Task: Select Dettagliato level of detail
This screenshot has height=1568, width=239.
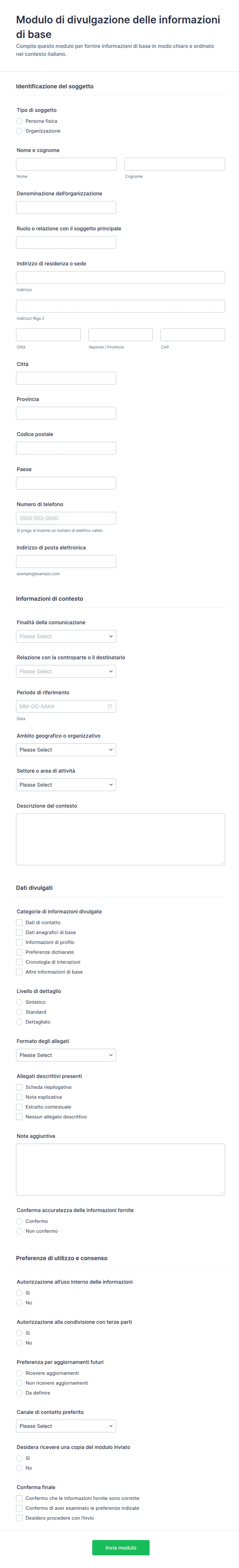Action: coord(20,1022)
